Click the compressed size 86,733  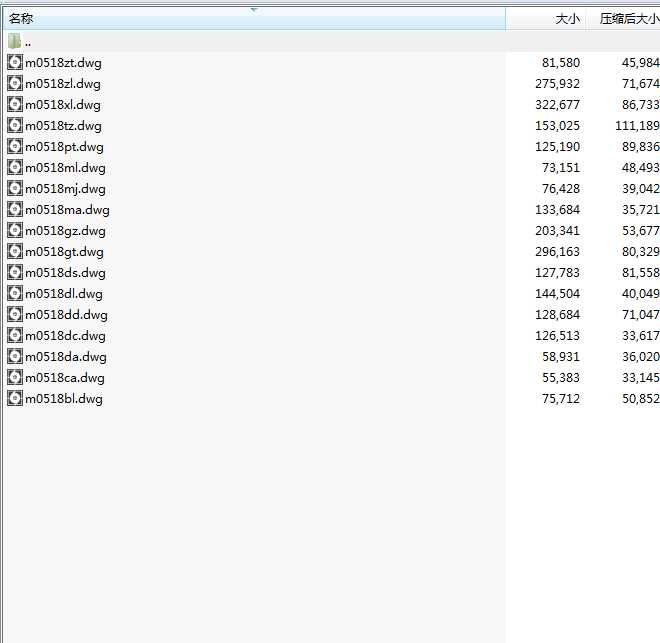pyautogui.click(x=641, y=105)
